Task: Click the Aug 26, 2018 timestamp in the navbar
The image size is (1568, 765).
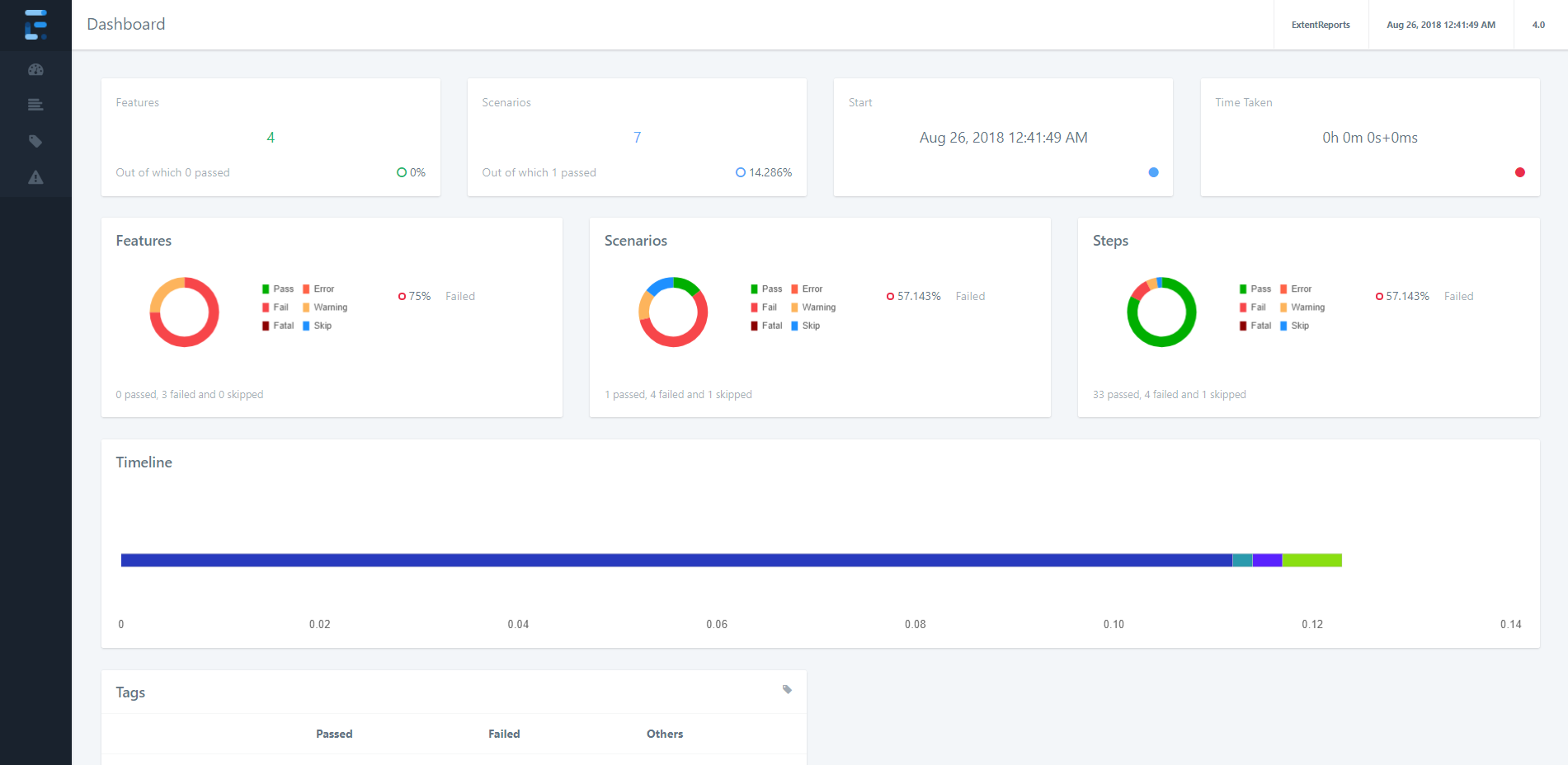Action: (x=1440, y=25)
